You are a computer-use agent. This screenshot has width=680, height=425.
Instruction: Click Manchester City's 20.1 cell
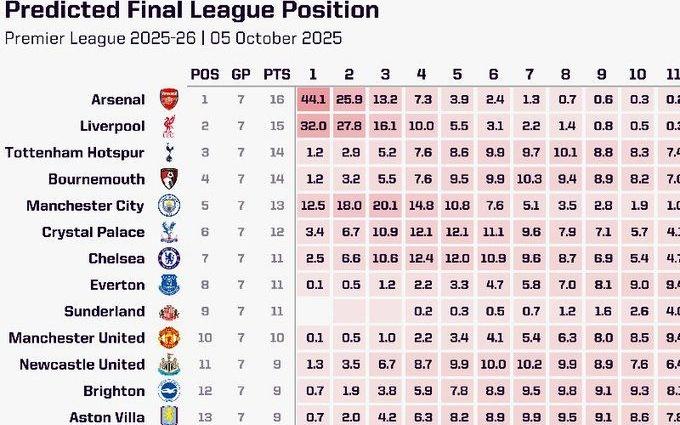385,205
